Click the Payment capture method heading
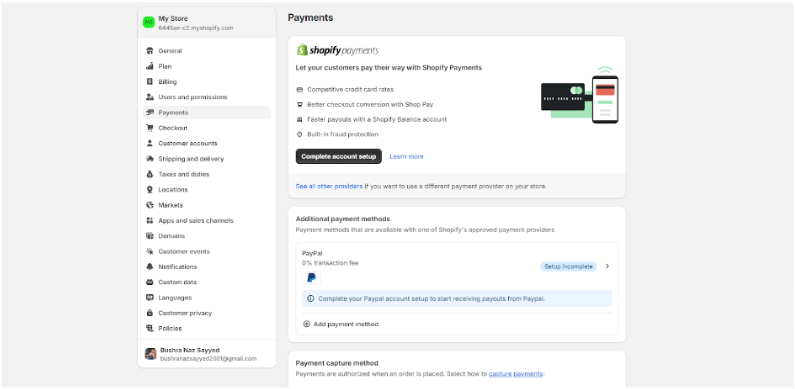The height and width of the screenshot is (389, 795). pos(337,363)
